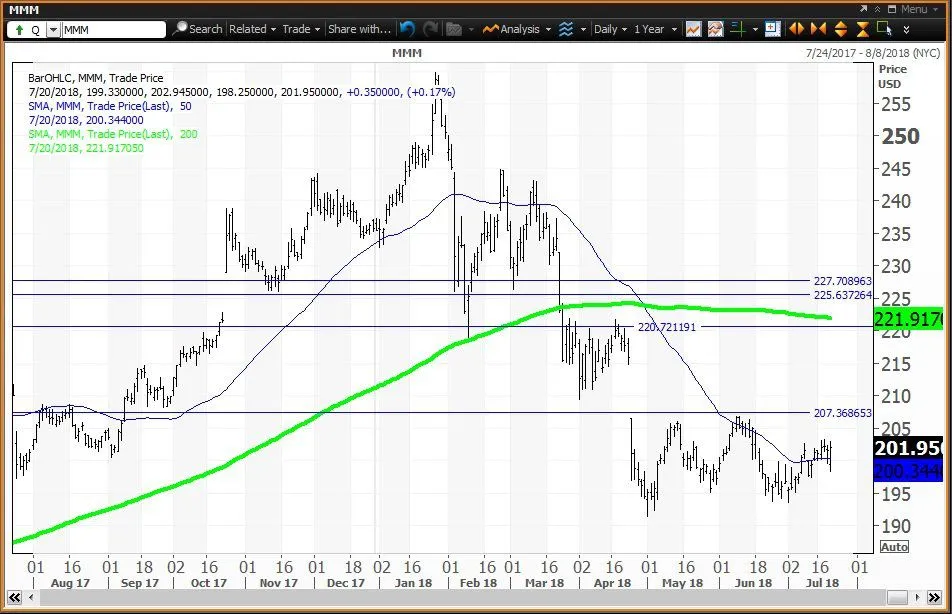Click the 250 price axis label
This screenshot has width=952, height=614.
[900, 137]
